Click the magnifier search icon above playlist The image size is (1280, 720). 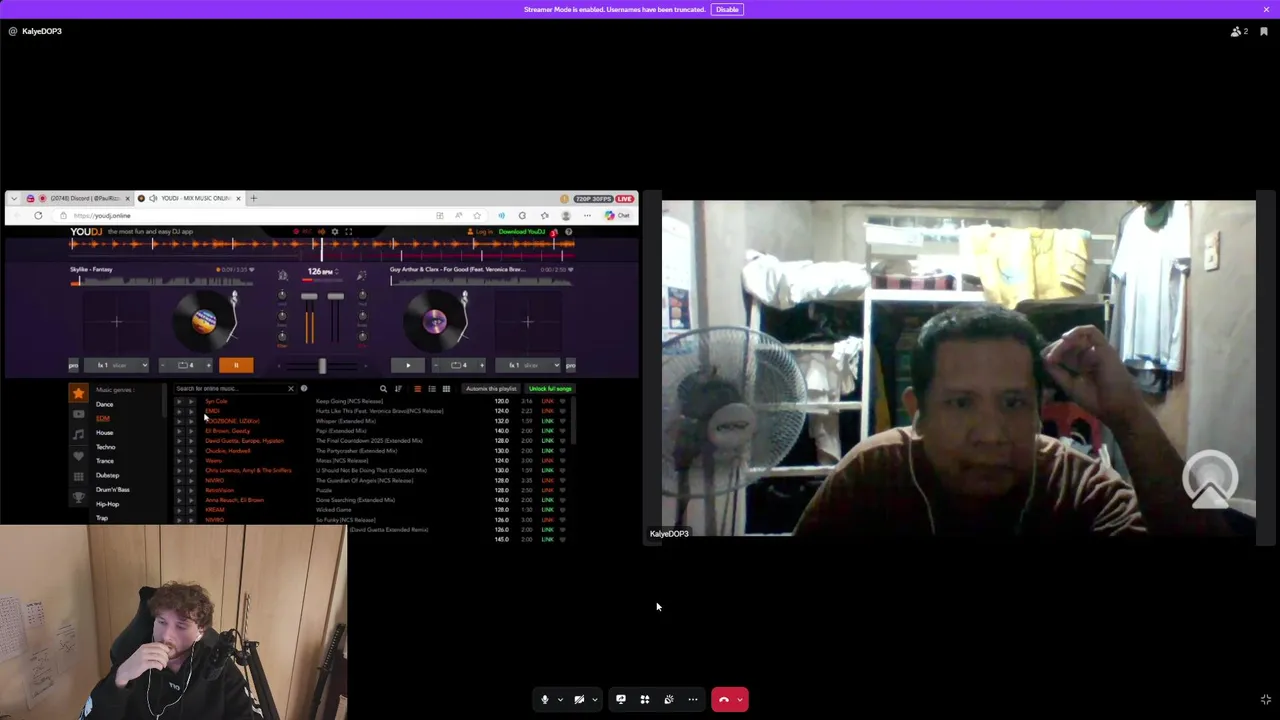[383, 389]
